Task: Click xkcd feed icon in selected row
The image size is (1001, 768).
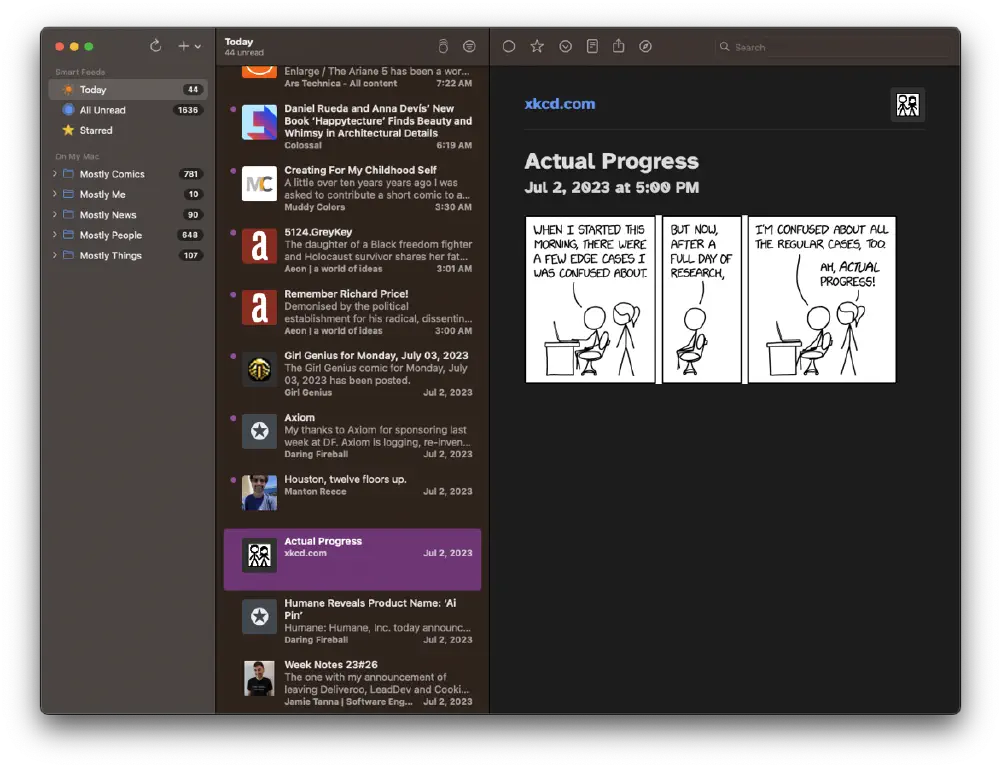Action: click(x=259, y=555)
